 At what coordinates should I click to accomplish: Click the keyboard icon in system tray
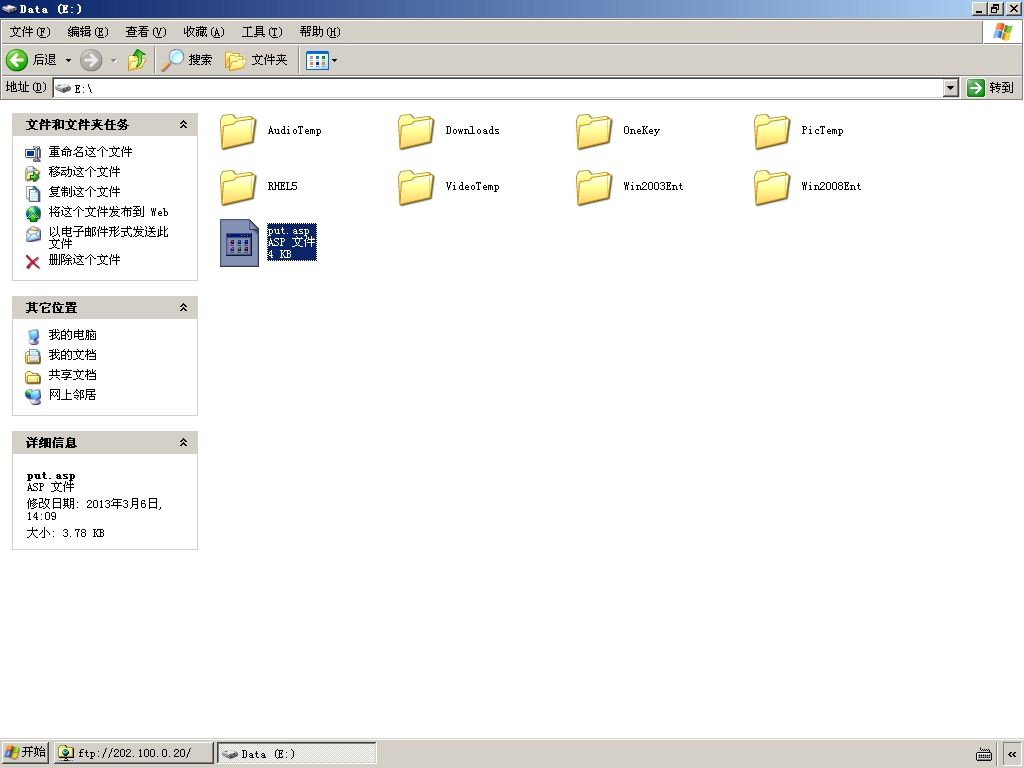click(x=984, y=754)
